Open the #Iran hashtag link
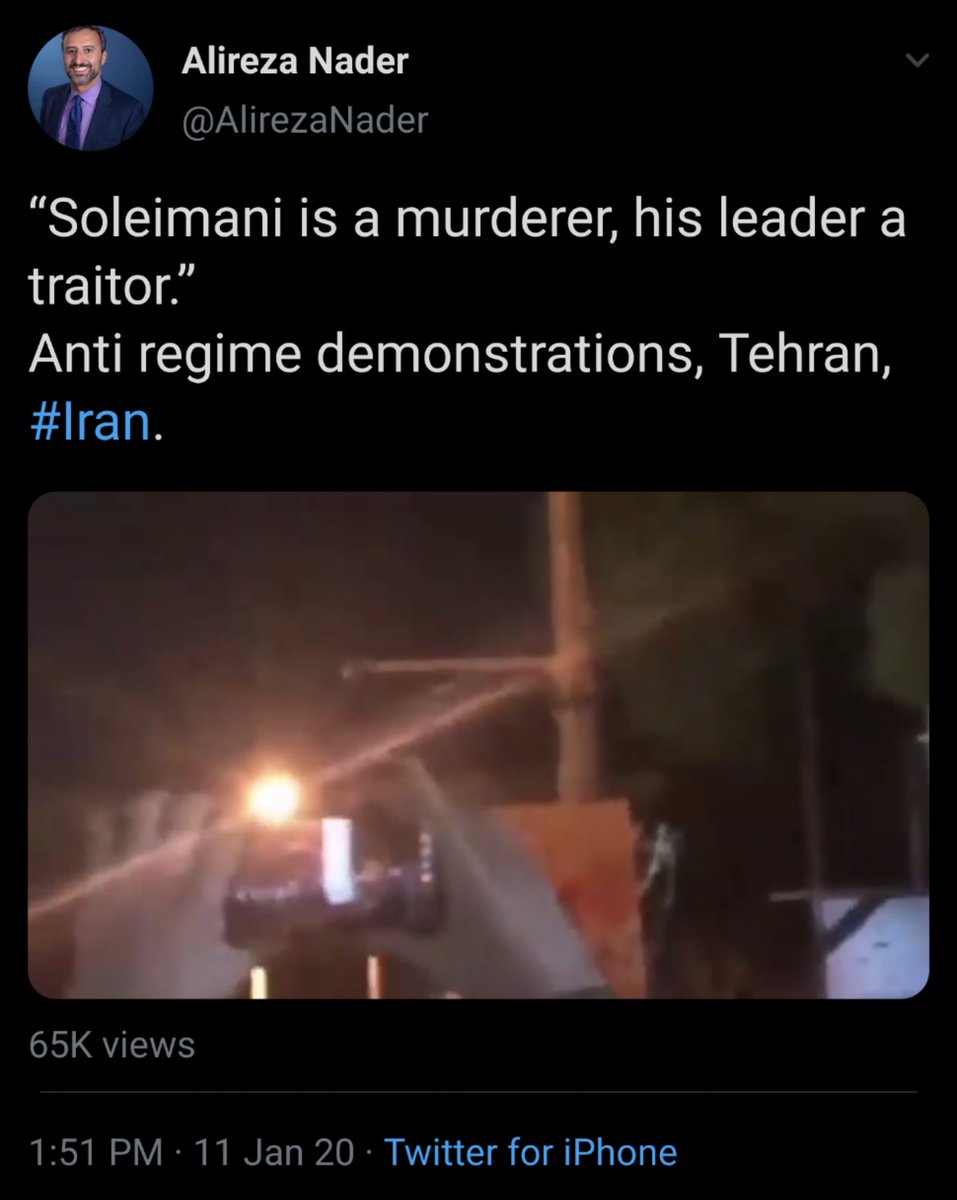This screenshot has width=957, height=1200. 92,422
